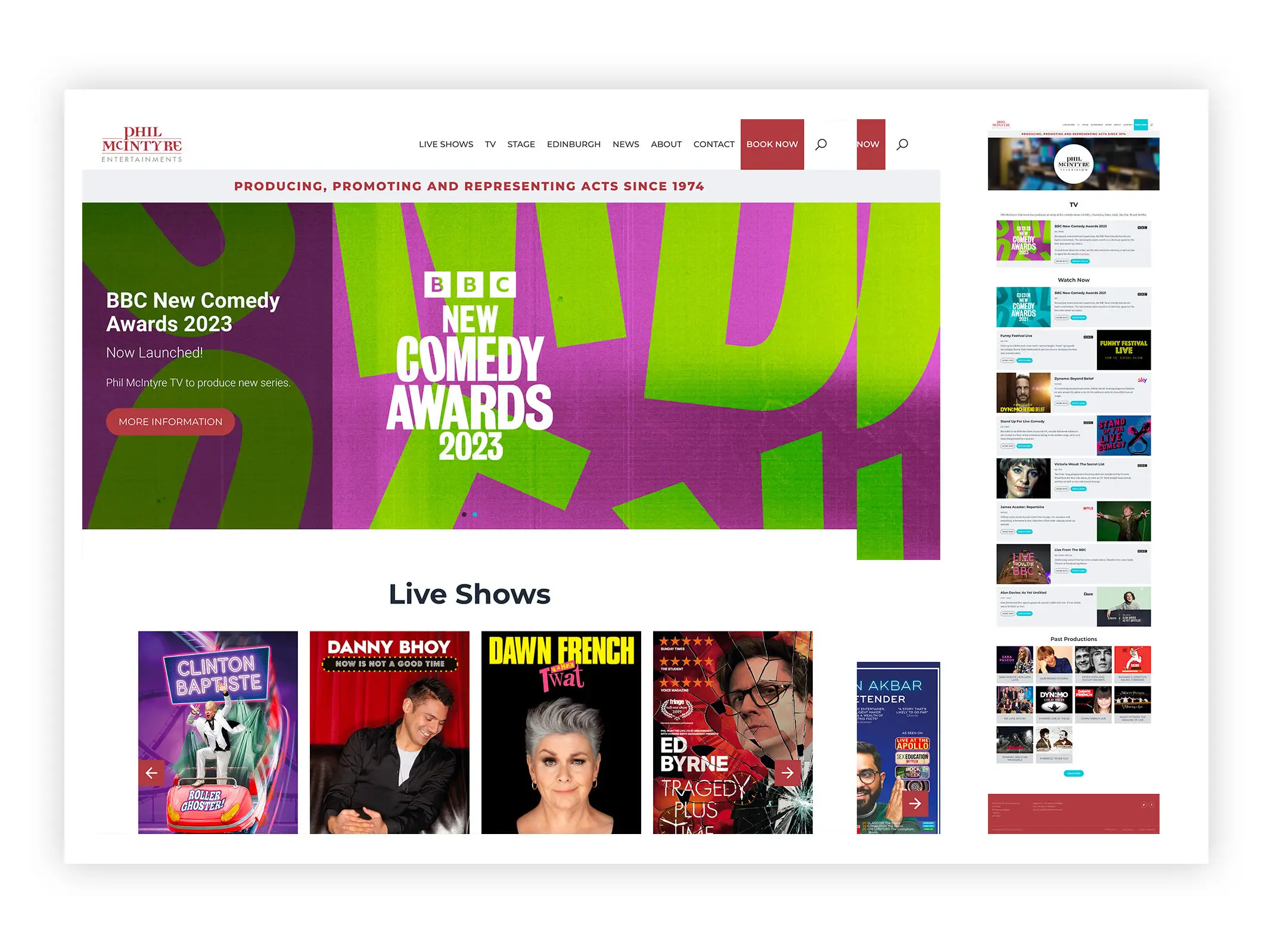Image resolution: width=1271 pixels, height=952 pixels.
Task: Click the arrow on the Akbar poster
Action: tap(915, 803)
